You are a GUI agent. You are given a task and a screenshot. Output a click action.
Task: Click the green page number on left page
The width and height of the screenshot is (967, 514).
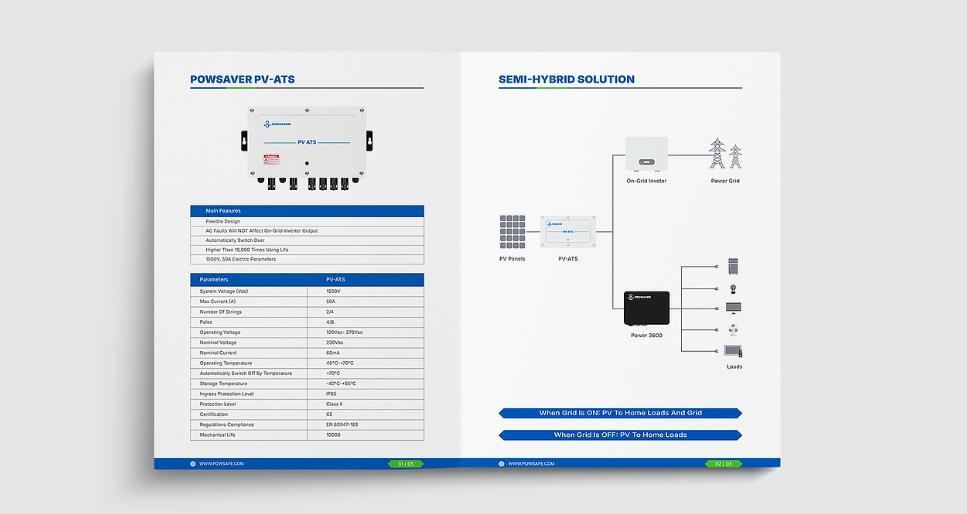[405, 464]
